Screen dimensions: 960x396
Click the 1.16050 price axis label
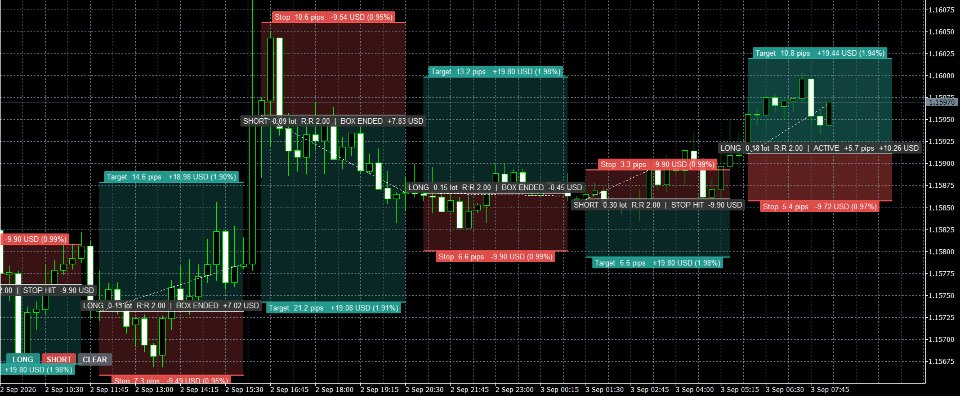[943, 31]
